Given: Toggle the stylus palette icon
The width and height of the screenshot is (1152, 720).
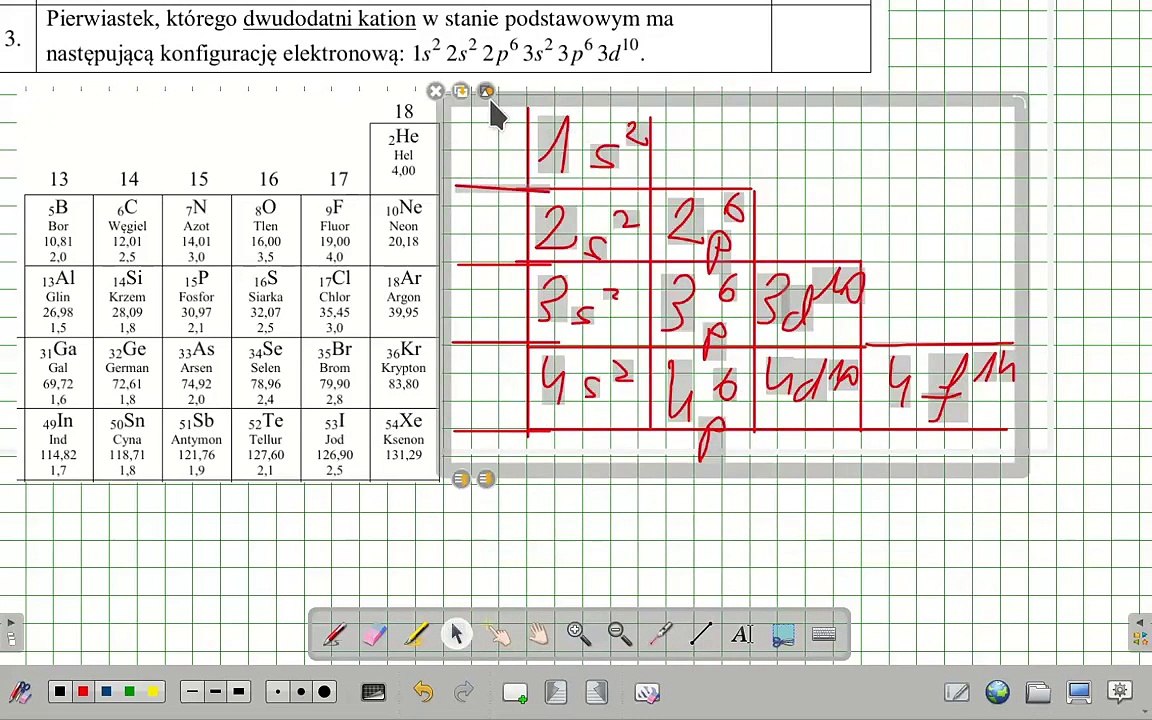Looking at the screenshot, I should click(x=20, y=692).
